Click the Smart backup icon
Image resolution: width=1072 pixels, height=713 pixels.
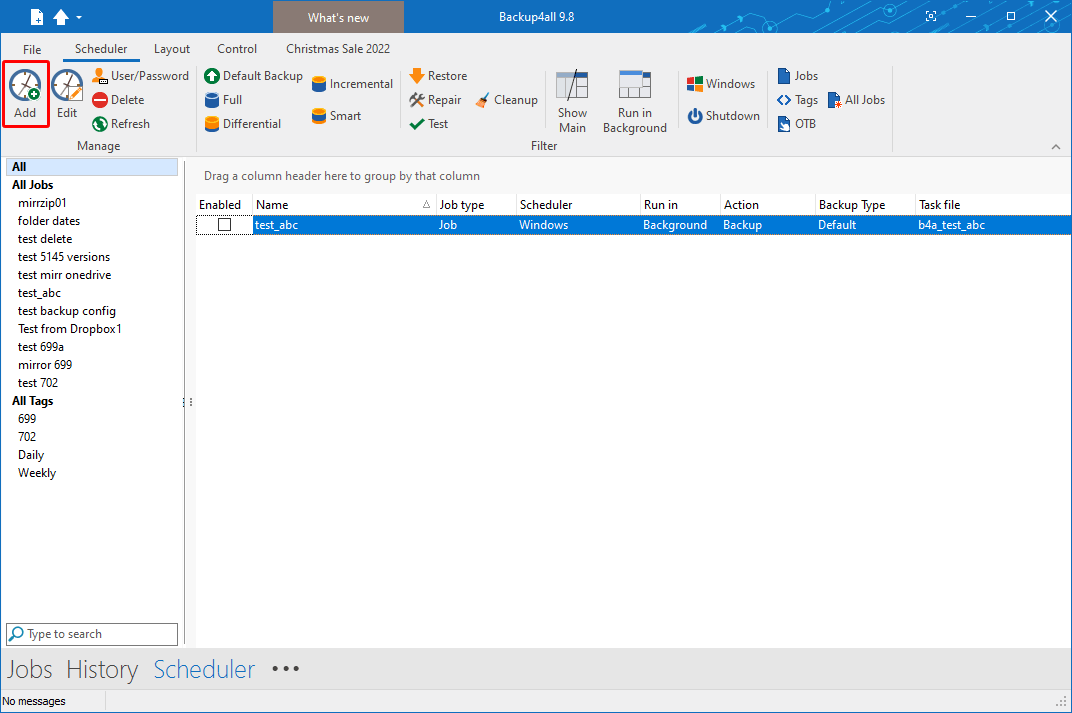[x=335, y=115]
